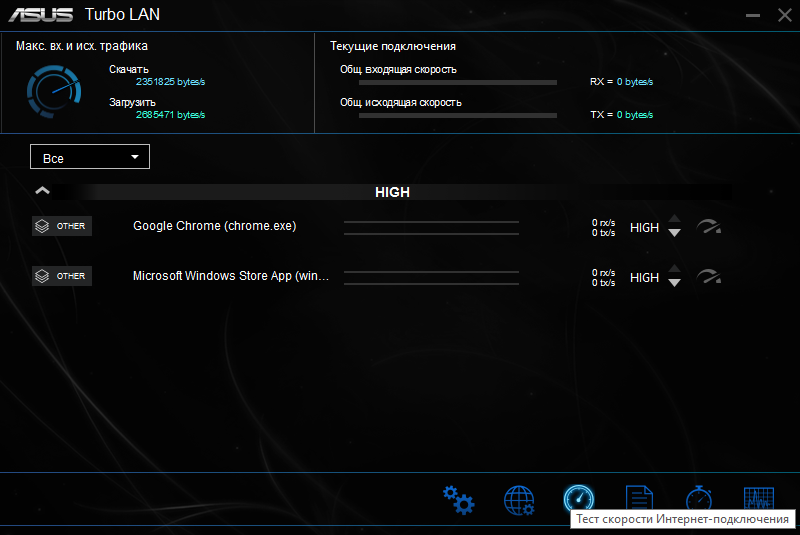Select the Microsoft Windows Store App row
This screenshot has height=535, width=800.
[378, 276]
